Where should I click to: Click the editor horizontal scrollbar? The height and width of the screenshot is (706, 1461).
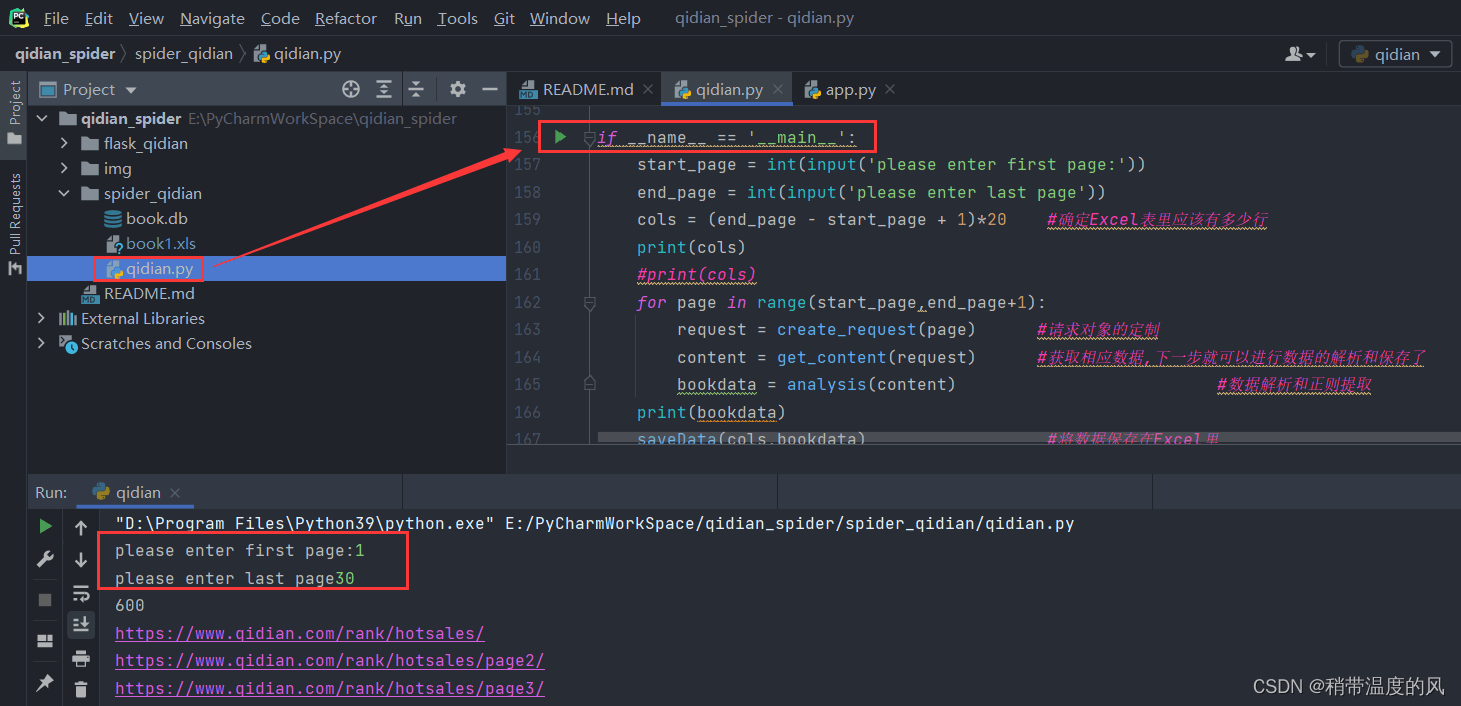pyautogui.click(x=1028, y=437)
